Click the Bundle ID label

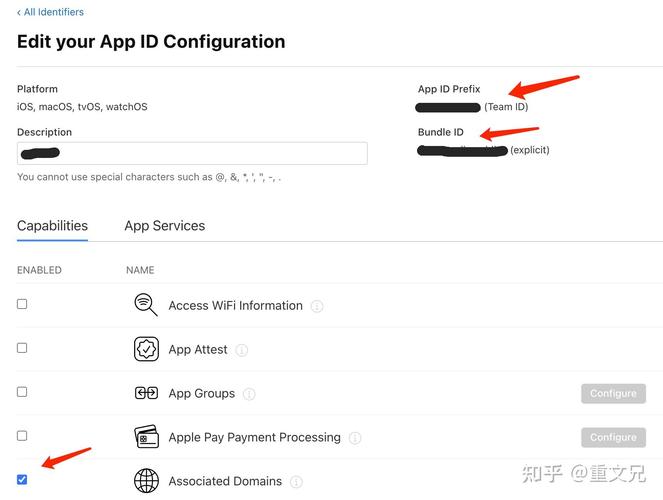click(441, 132)
